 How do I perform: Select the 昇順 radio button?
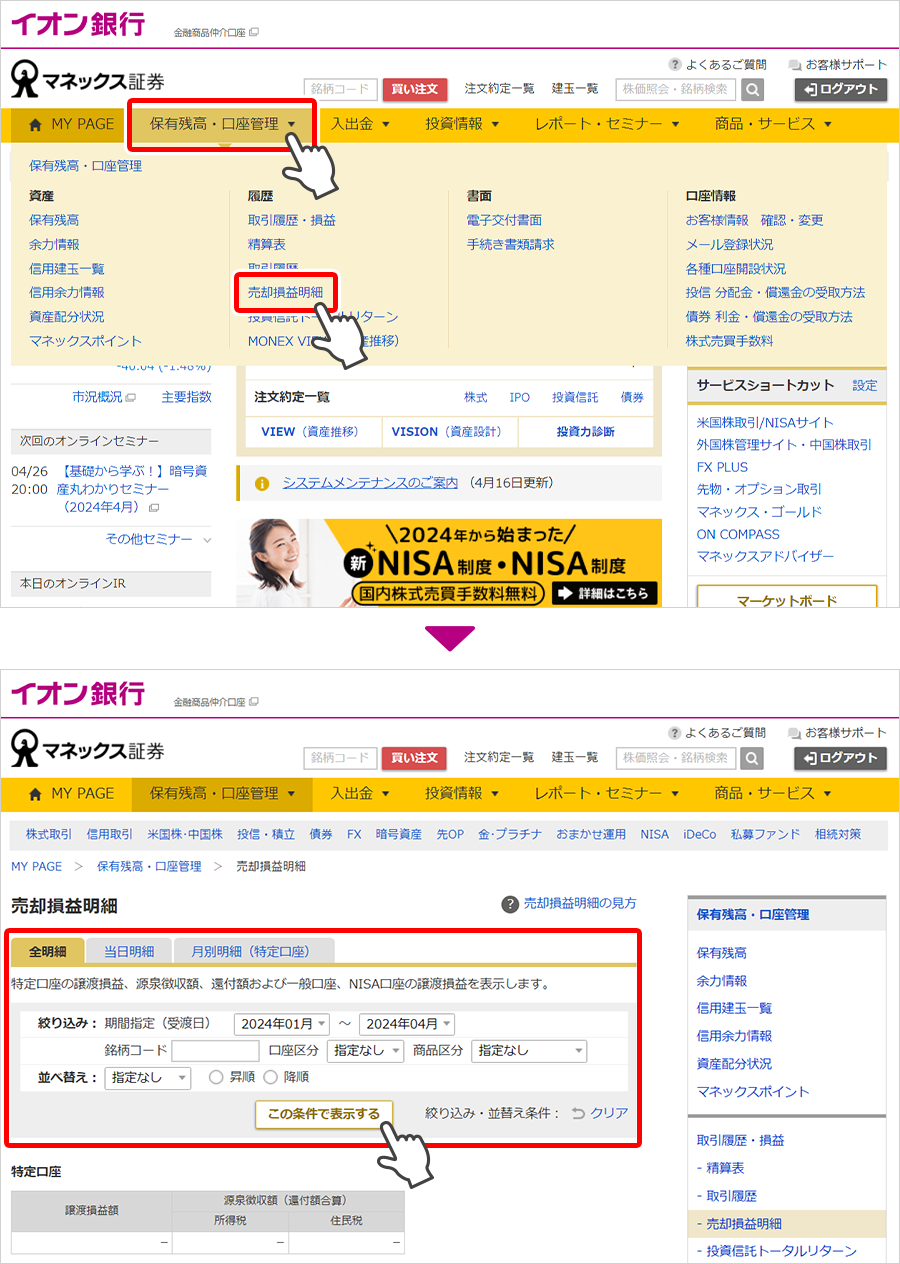click(x=215, y=1078)
